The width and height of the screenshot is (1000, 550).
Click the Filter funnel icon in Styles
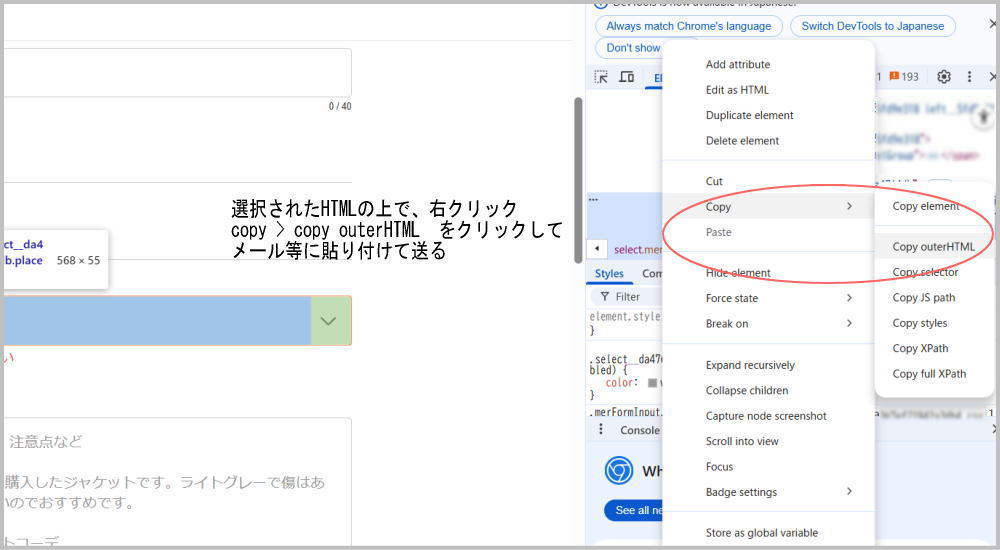pos(604,297)
